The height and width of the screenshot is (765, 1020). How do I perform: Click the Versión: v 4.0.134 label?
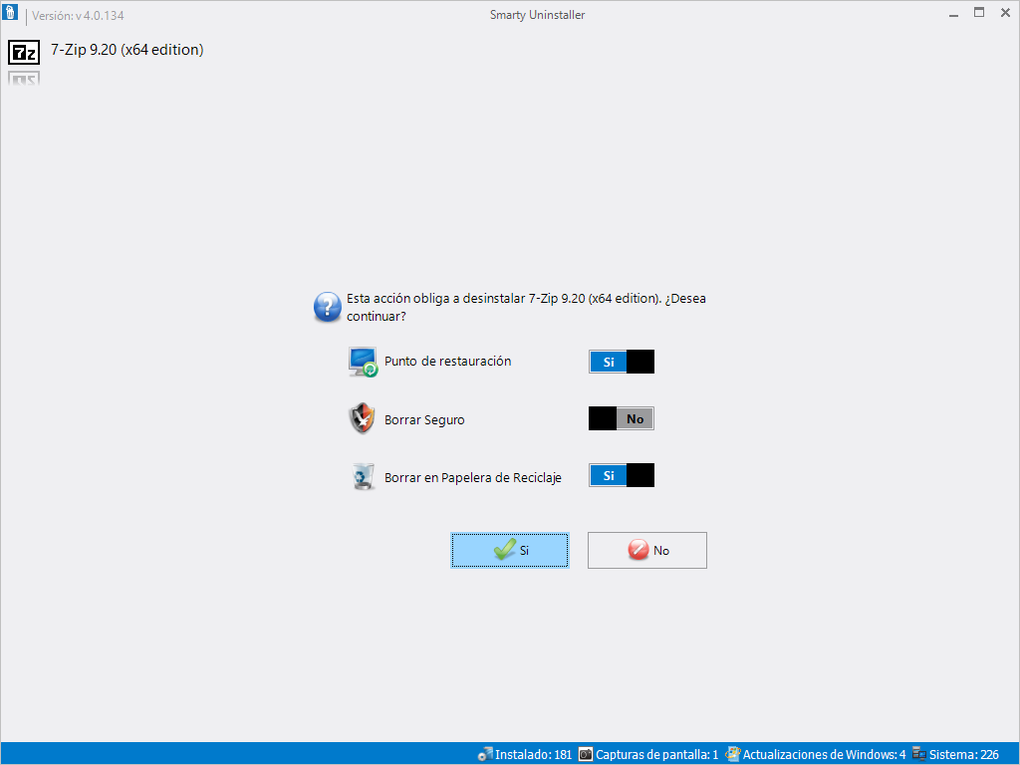point(78,16)
